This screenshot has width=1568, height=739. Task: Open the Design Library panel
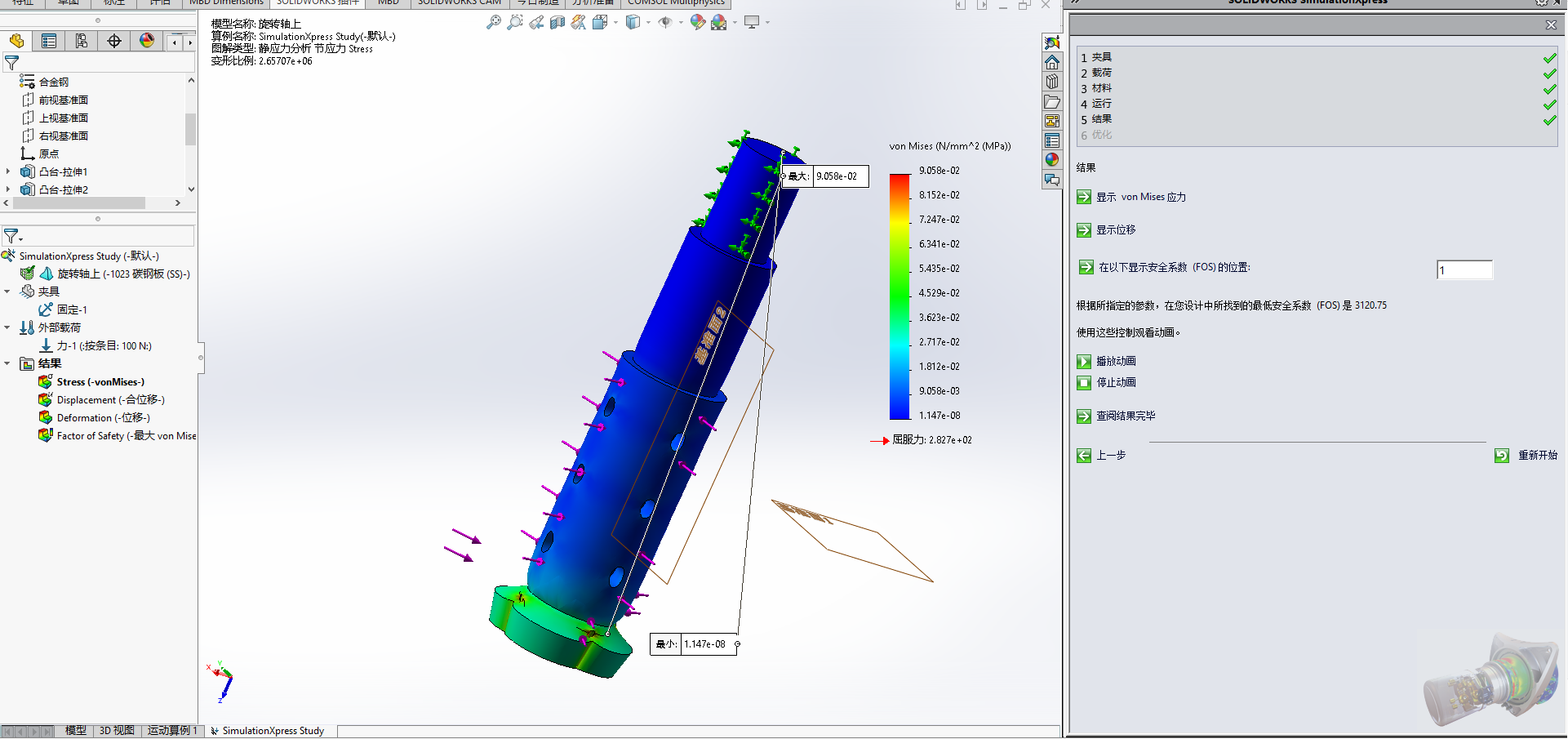[1052, 81]
